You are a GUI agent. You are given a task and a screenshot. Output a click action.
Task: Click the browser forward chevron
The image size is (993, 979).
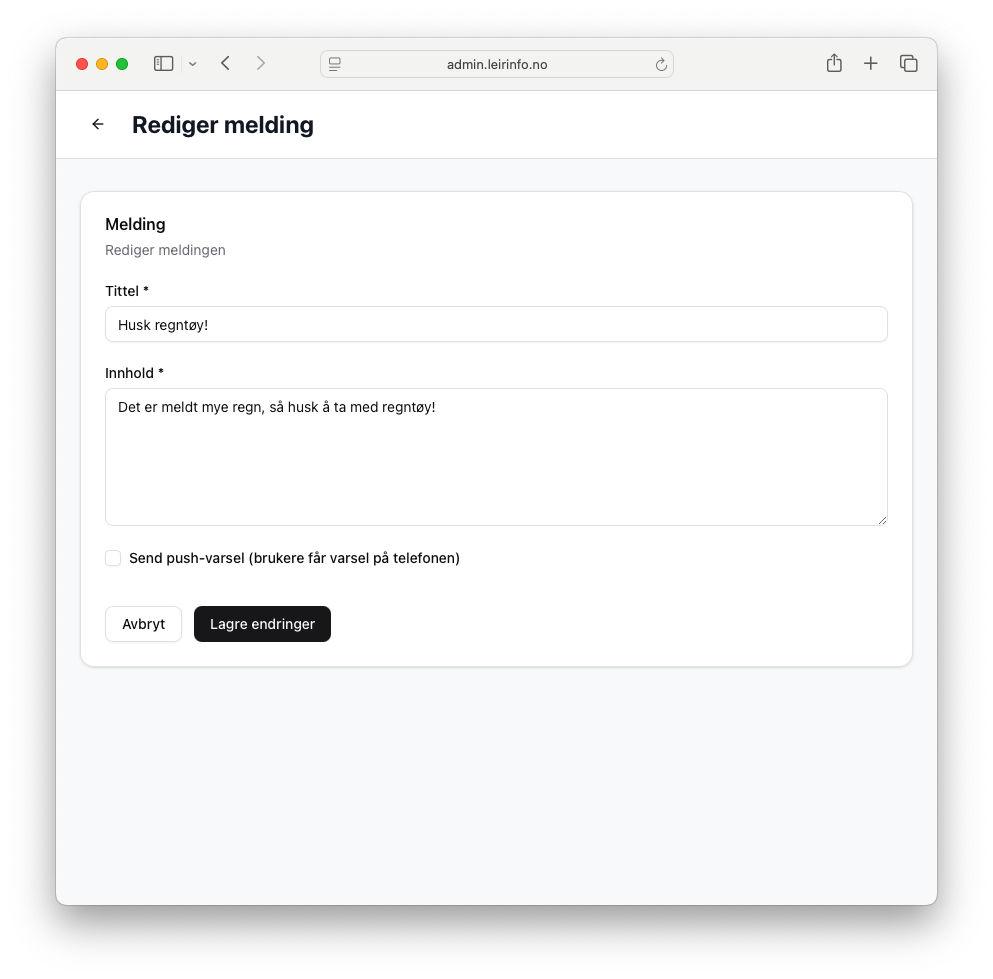(261, 64)
